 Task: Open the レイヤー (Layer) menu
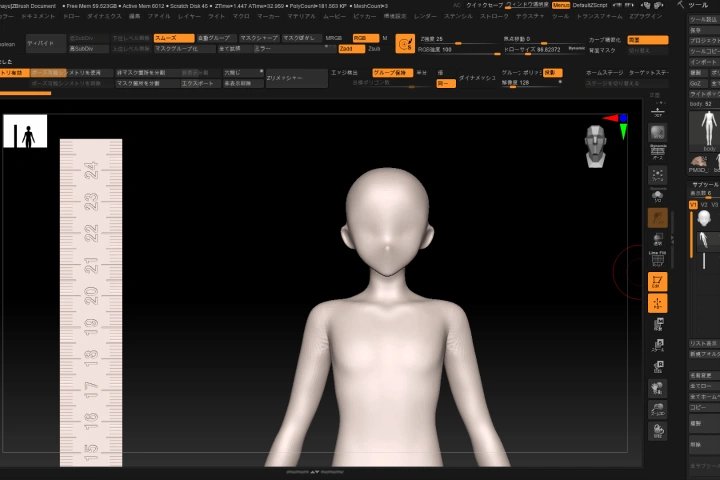(x=189, y=16)
